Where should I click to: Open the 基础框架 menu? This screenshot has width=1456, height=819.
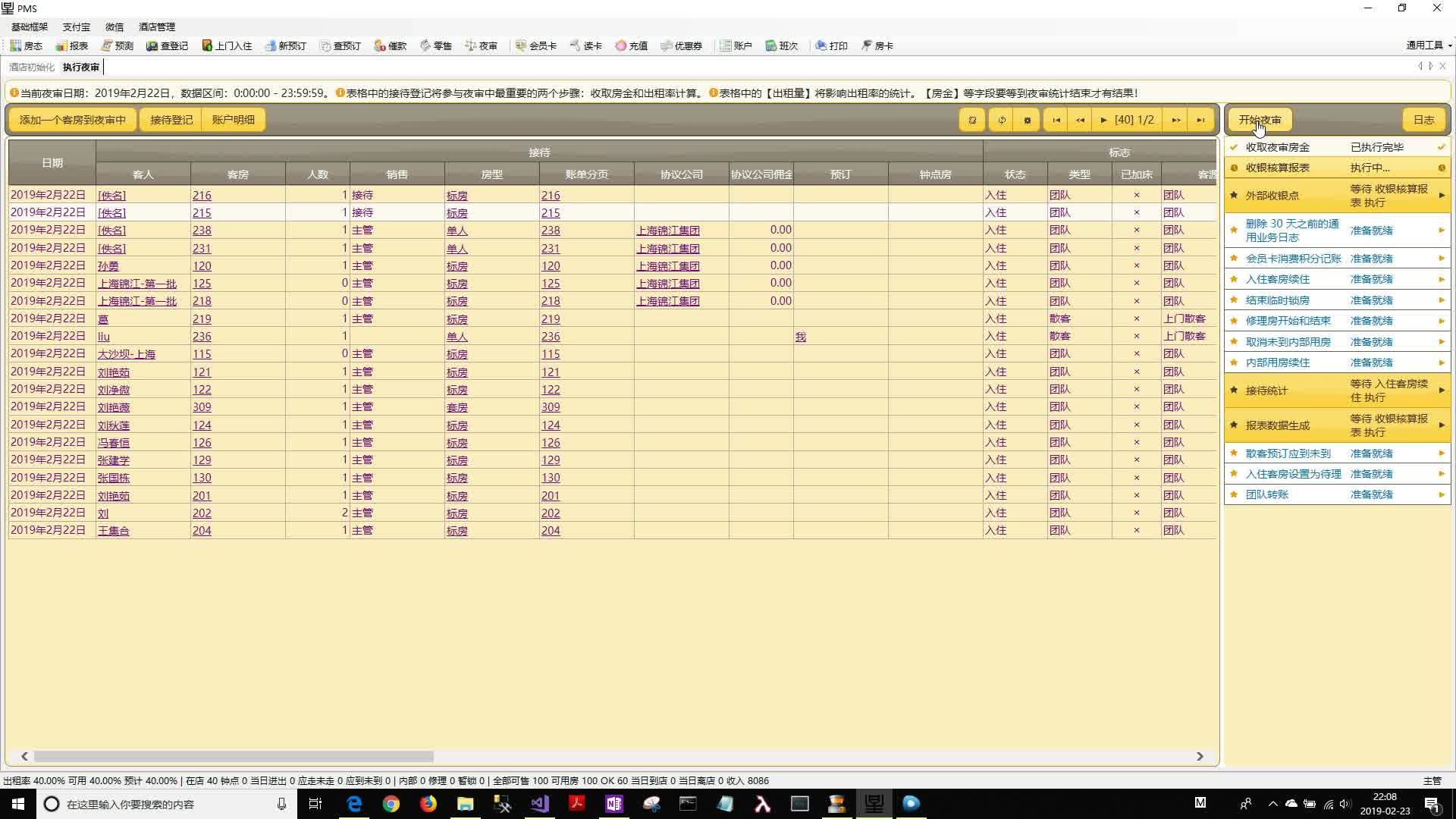[x=30, y=27]
